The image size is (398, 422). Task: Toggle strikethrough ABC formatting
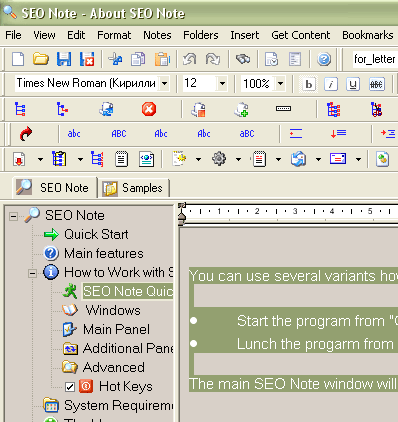point(376,84)
